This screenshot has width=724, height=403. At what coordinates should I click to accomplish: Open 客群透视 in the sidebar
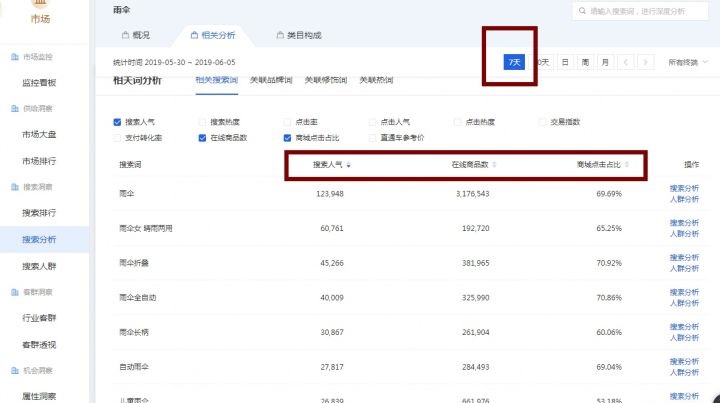[x=39, y=345]
